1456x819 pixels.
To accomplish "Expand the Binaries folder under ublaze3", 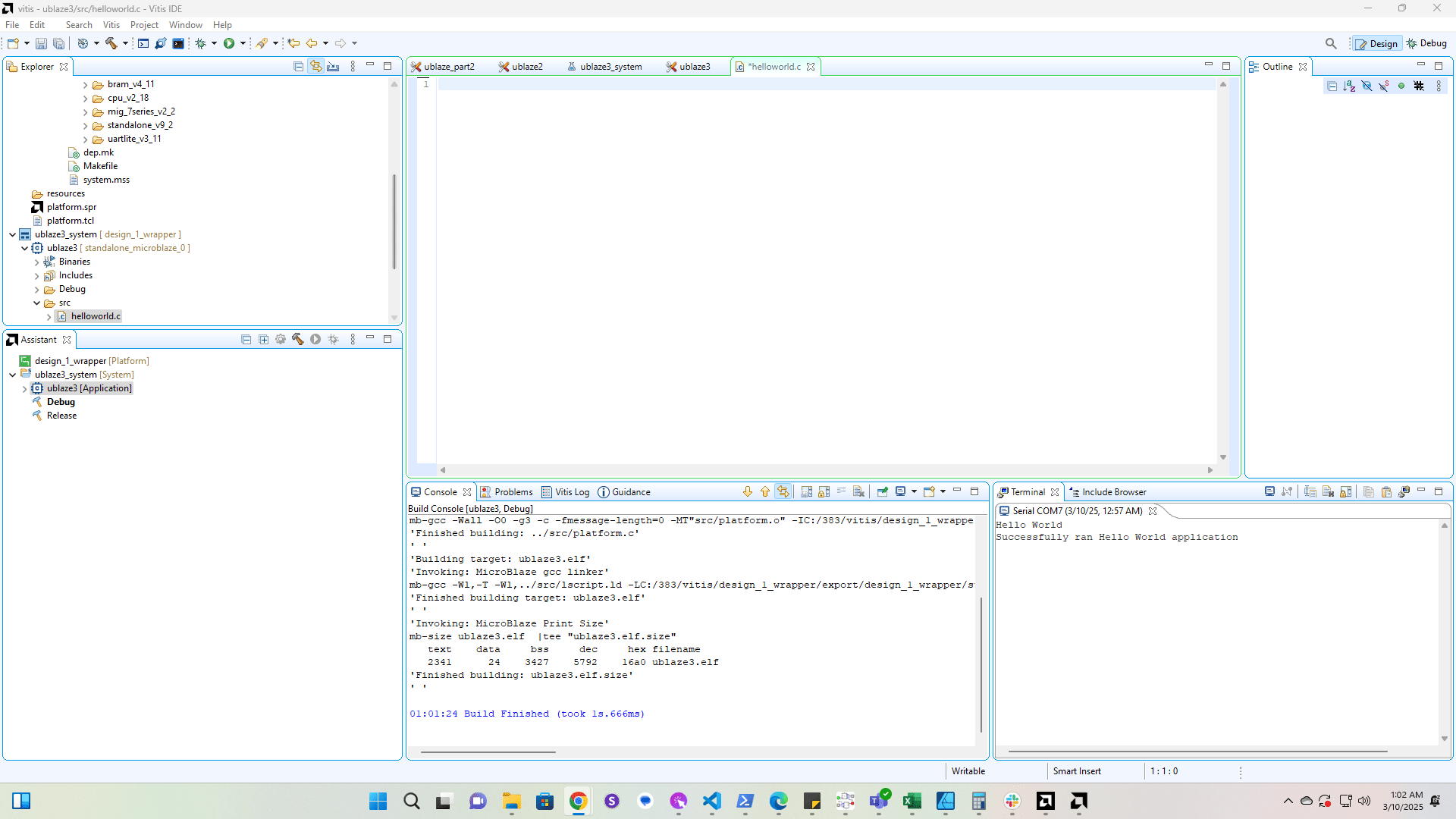I will [x=36, y=262].
